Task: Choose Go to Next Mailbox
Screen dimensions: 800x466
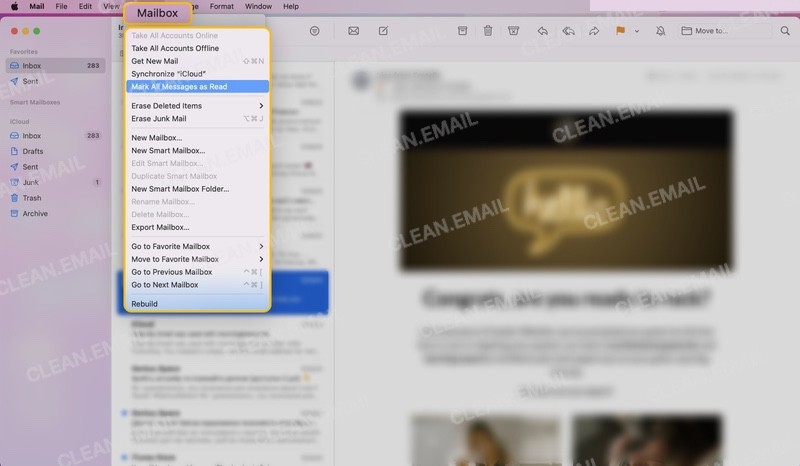Action: 197,285
